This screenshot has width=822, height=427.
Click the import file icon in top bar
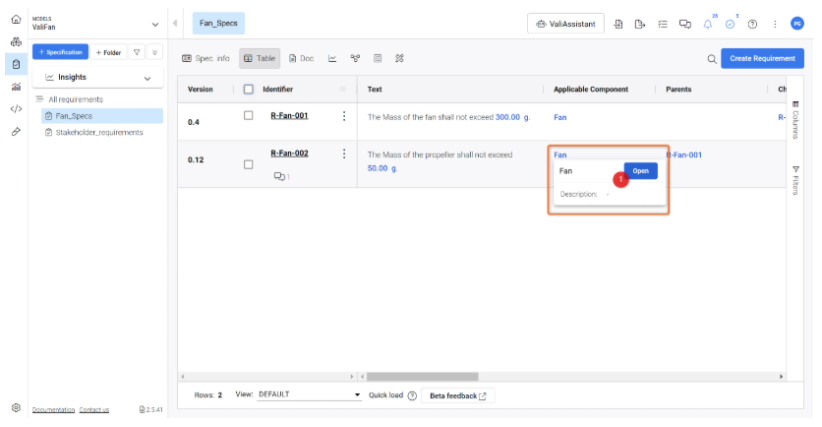tap(619, 24)
